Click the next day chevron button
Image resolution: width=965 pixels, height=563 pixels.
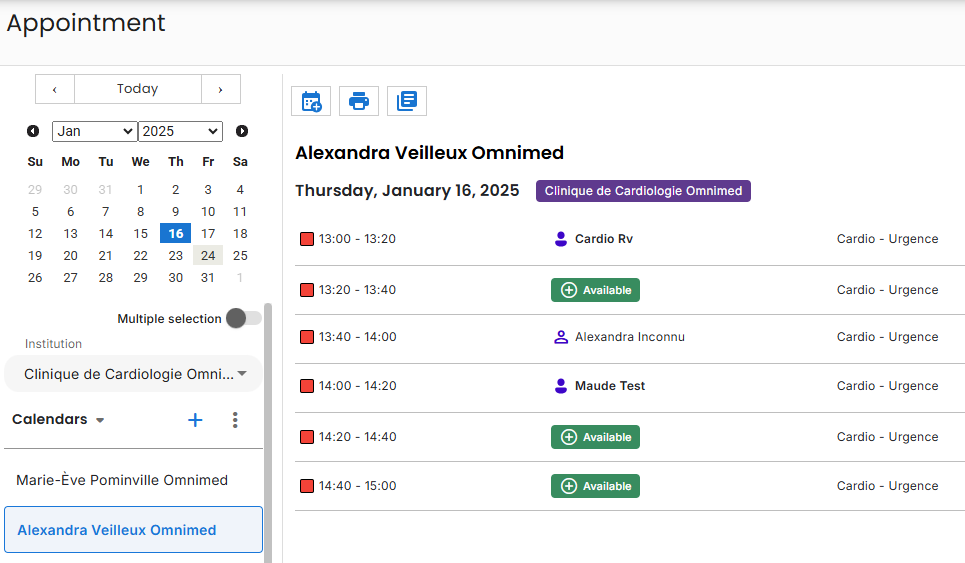221,89
